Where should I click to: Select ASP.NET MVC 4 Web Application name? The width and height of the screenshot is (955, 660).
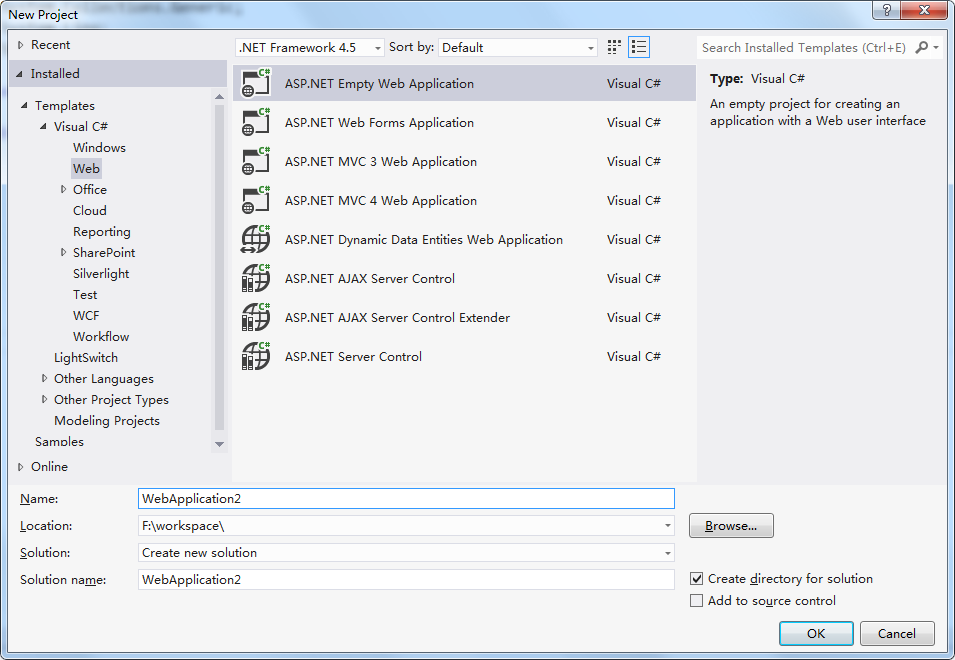click(381, 200)
